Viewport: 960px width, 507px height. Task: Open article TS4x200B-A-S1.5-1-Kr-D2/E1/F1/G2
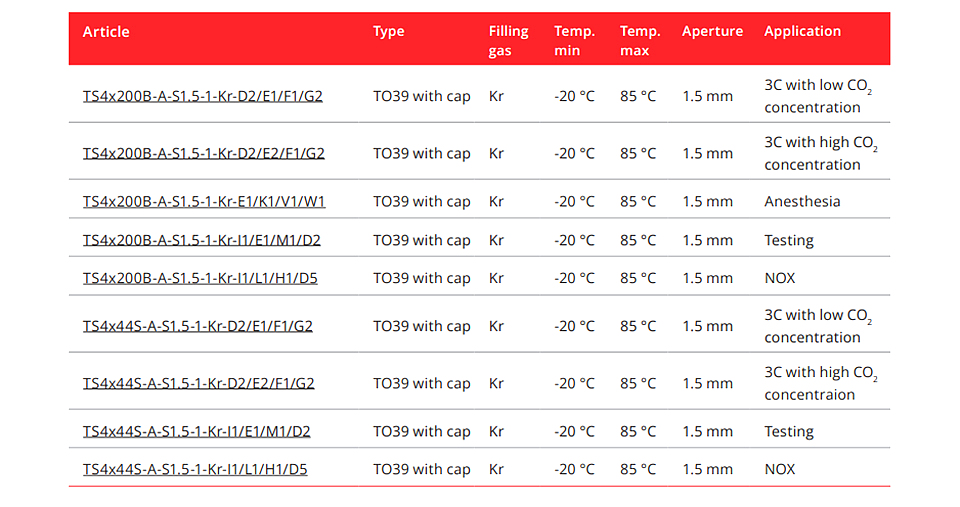tap(203, 96)
